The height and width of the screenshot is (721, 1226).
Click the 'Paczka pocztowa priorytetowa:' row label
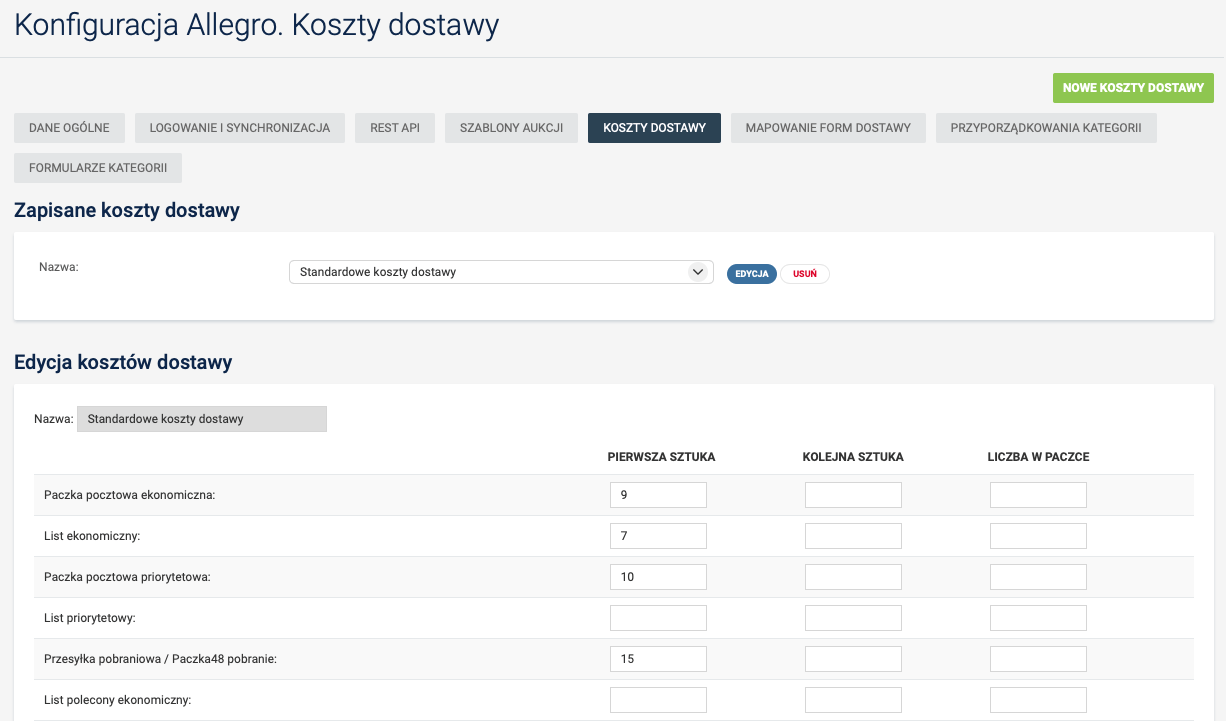128,577
